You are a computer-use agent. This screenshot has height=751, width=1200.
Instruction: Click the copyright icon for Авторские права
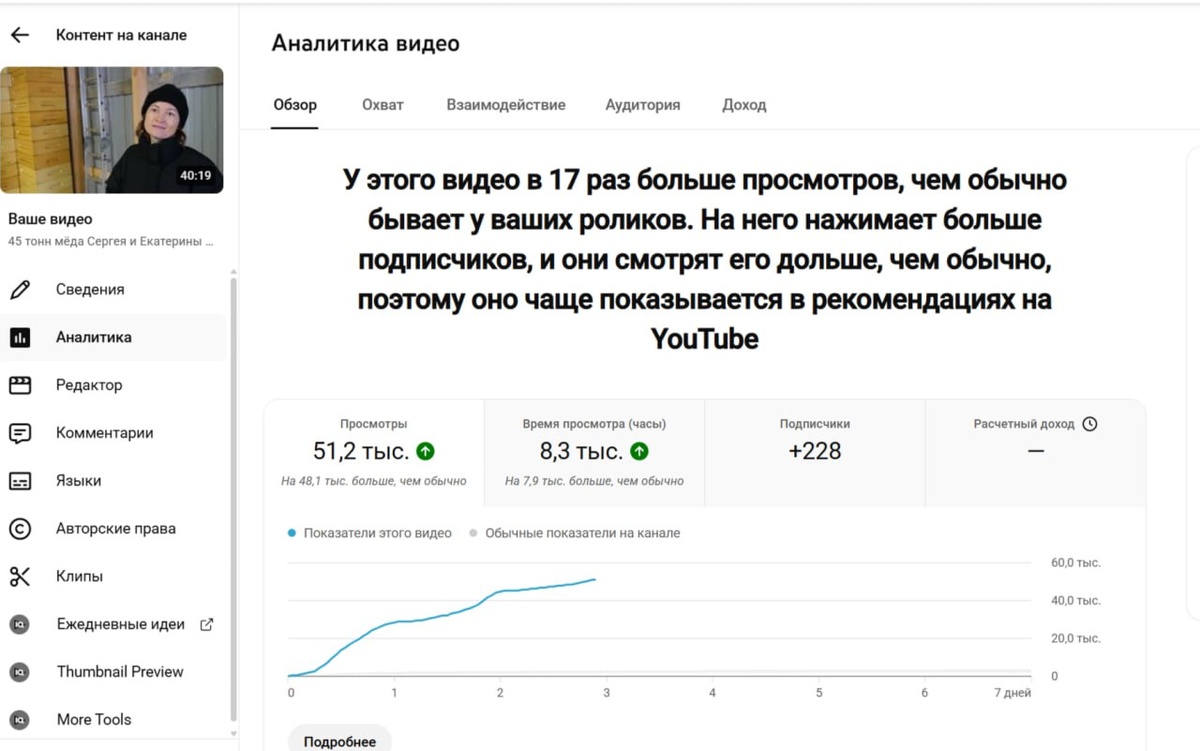(20, 529)
